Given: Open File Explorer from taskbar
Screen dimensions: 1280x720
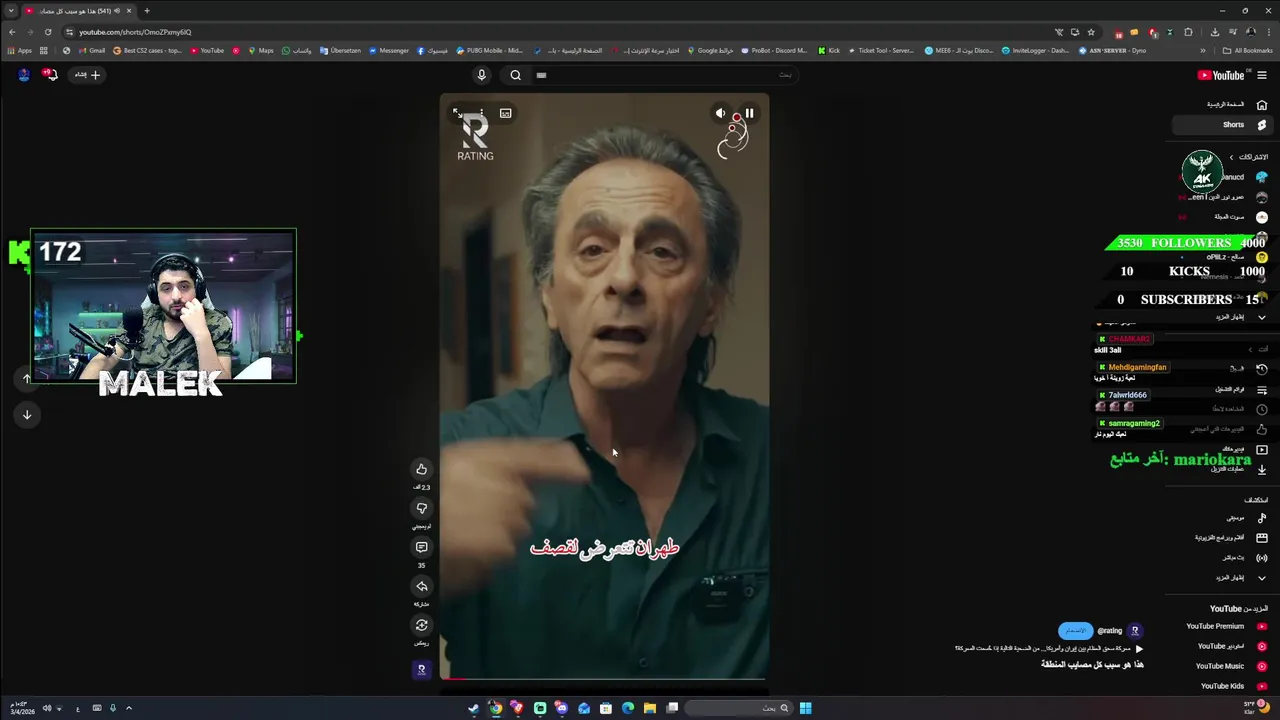Looking at the screenshot, I should [x=650, y=708].
